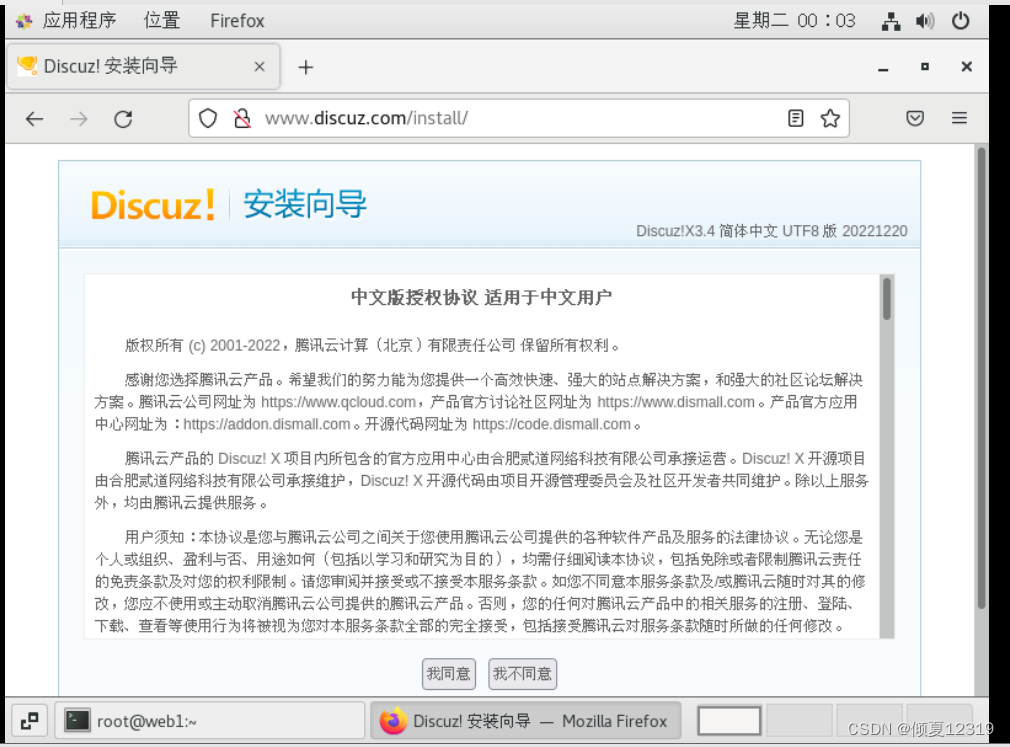Switch to Mozilla Firefox taskbar entry
Viewport: 1010px width, 747px height.
click(x=526, y=721)
